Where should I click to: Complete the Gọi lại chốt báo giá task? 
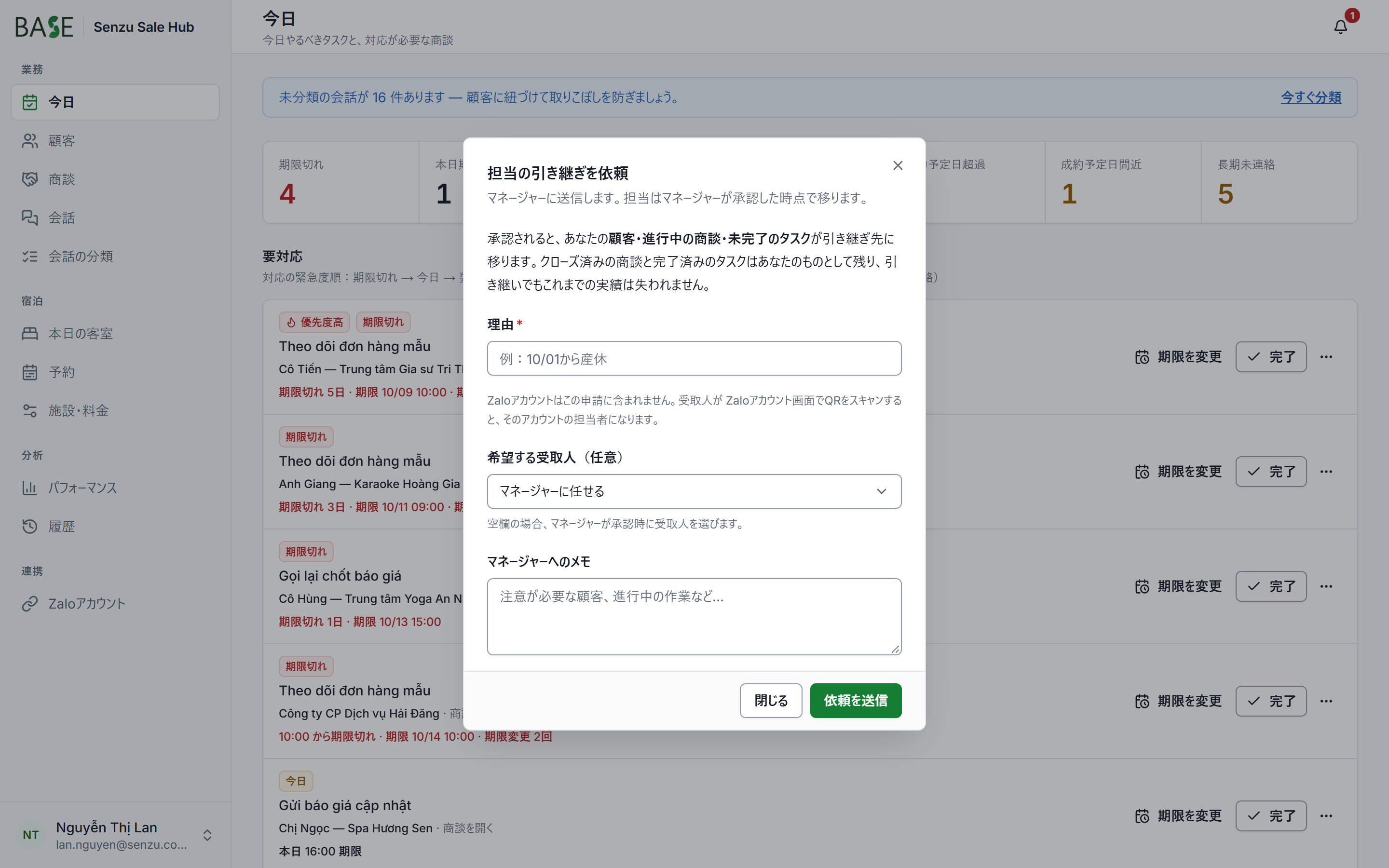(x=1271, y=587)
